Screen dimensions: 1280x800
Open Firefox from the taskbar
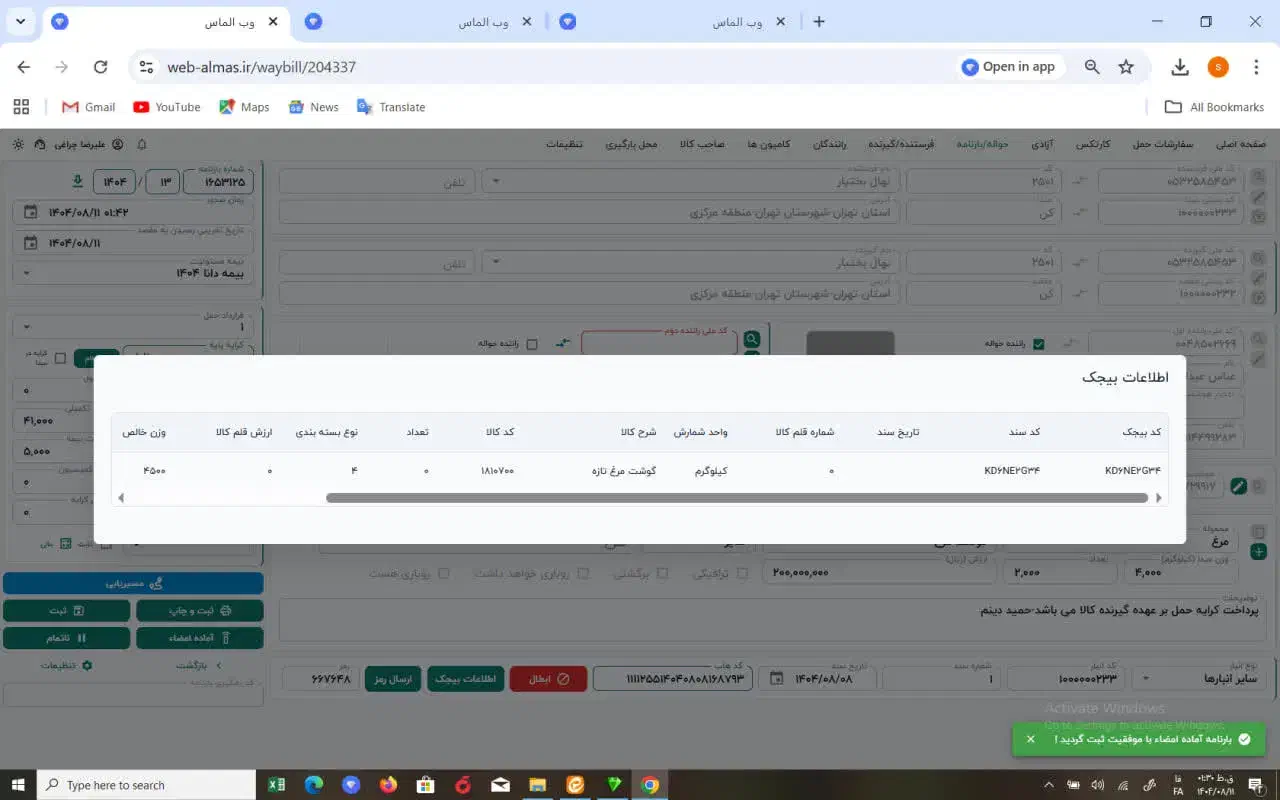pyautogui.click(x=388, y=785)
